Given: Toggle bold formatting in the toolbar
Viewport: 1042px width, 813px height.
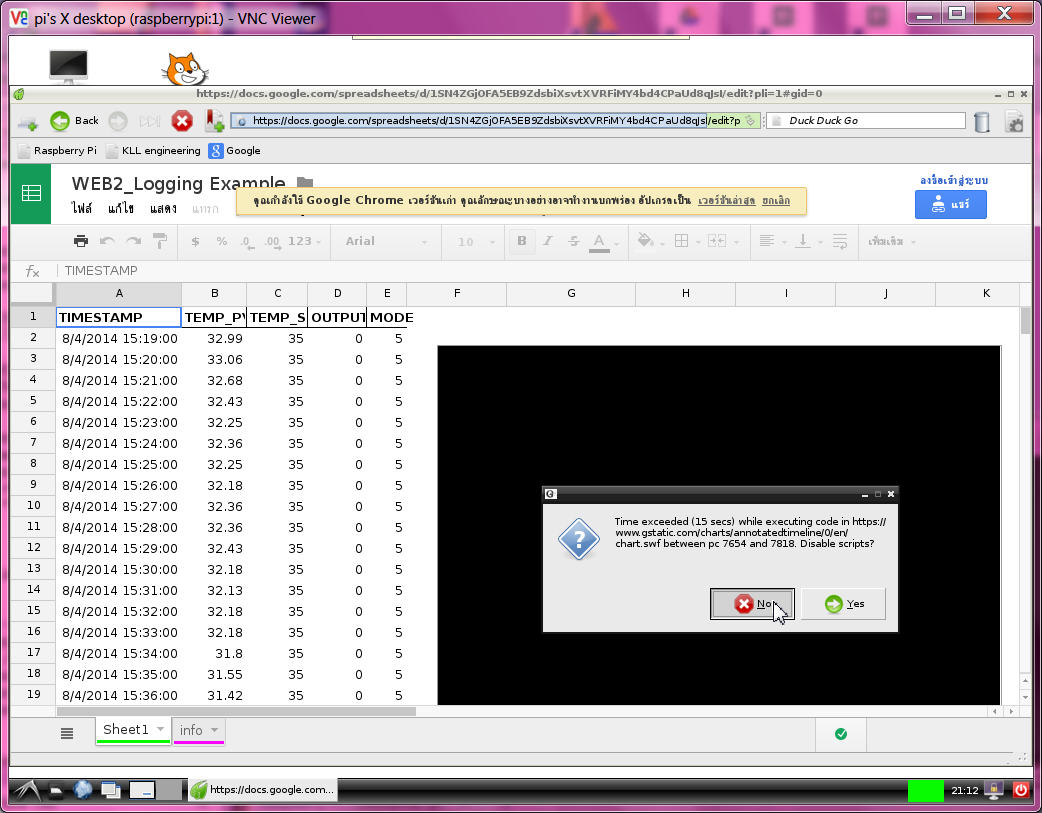Looking at the screenshot, I should click(x=521, y=241).
